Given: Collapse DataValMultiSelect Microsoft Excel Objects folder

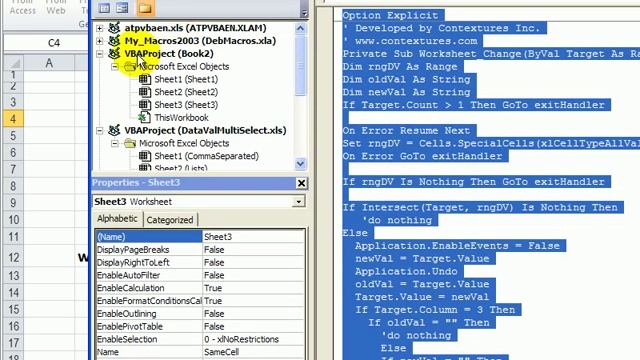Looking at the screenshot, I should click(115, 143).
